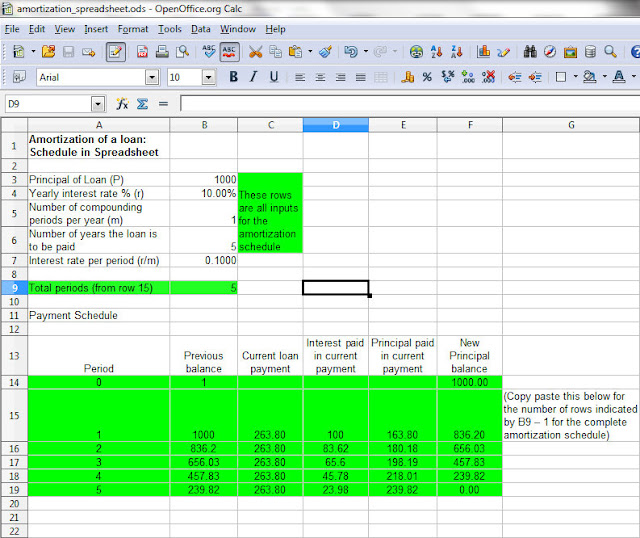
Task: Toggle Edit File mode icon
Action: coord(116,52)
